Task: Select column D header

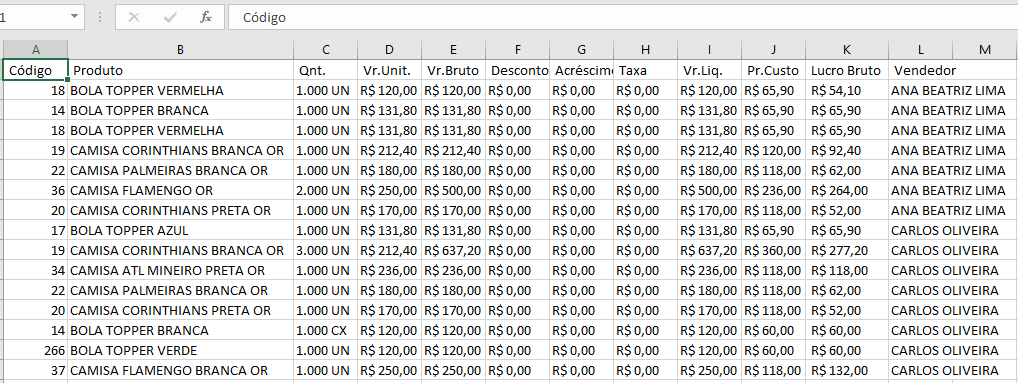Action: coord(389,49)
